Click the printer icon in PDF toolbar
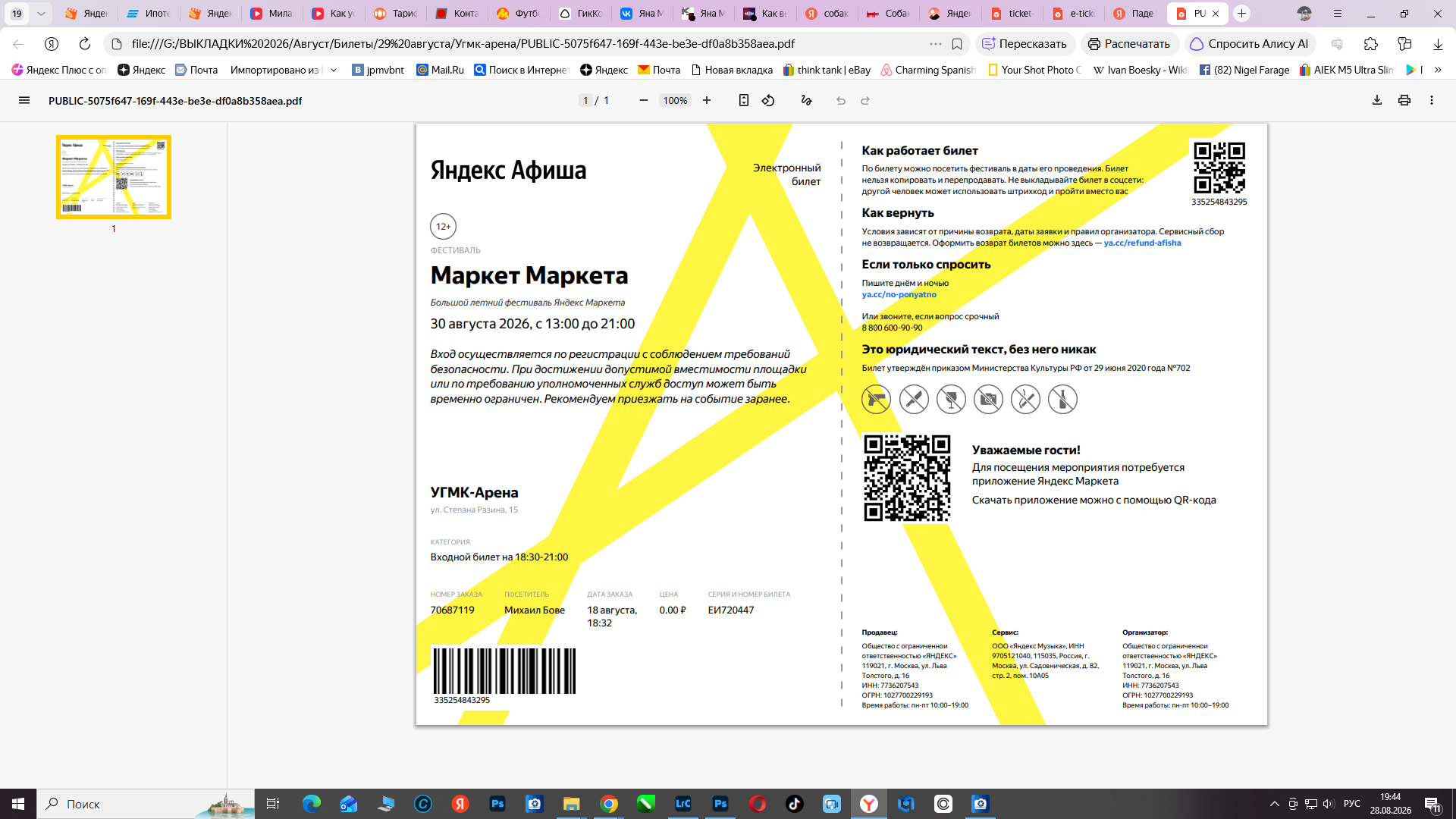 coord(1404,100)
